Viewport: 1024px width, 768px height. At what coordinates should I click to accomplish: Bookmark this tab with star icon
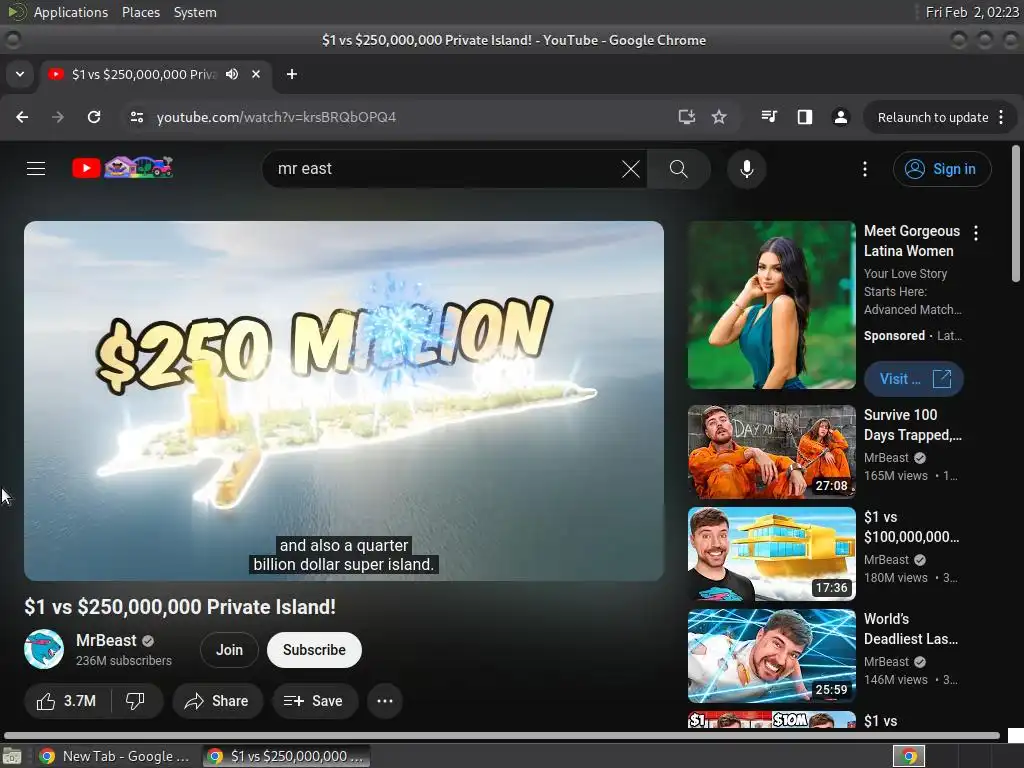click(x=719, y=117)
